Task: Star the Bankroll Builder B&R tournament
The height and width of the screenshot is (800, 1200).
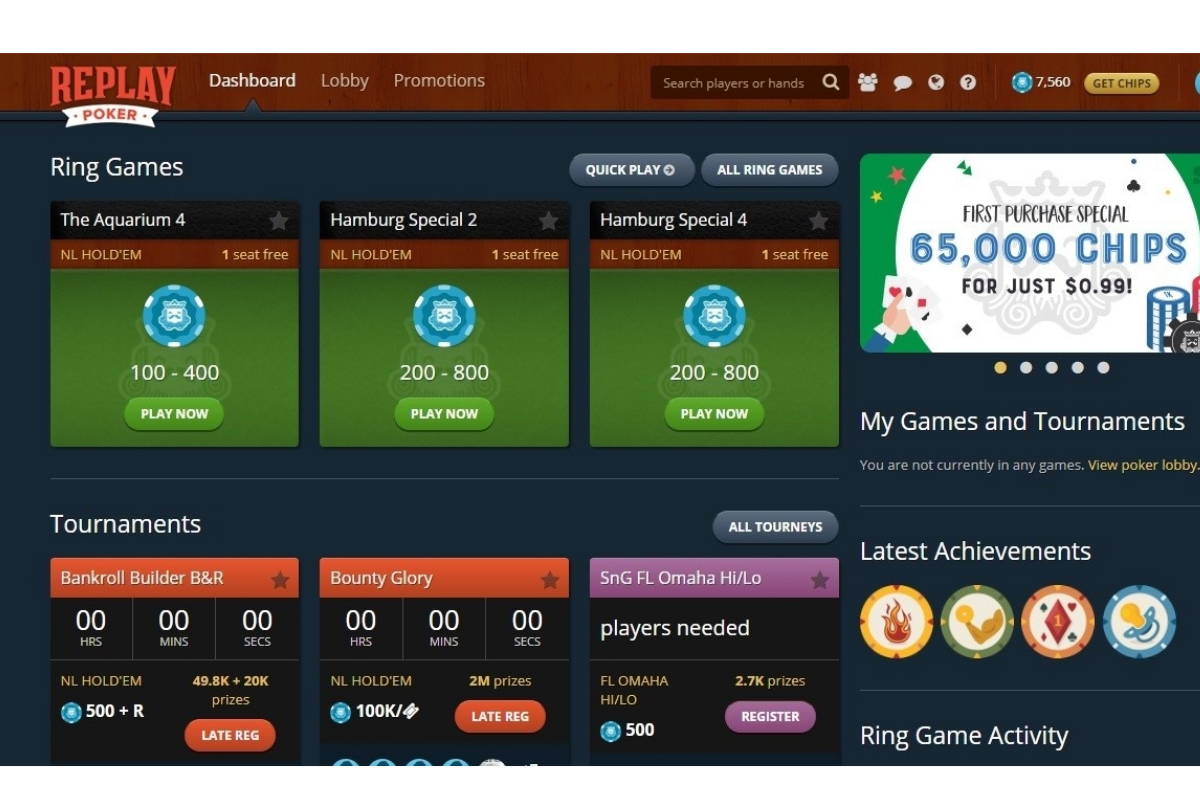Action: coord(280,579)
